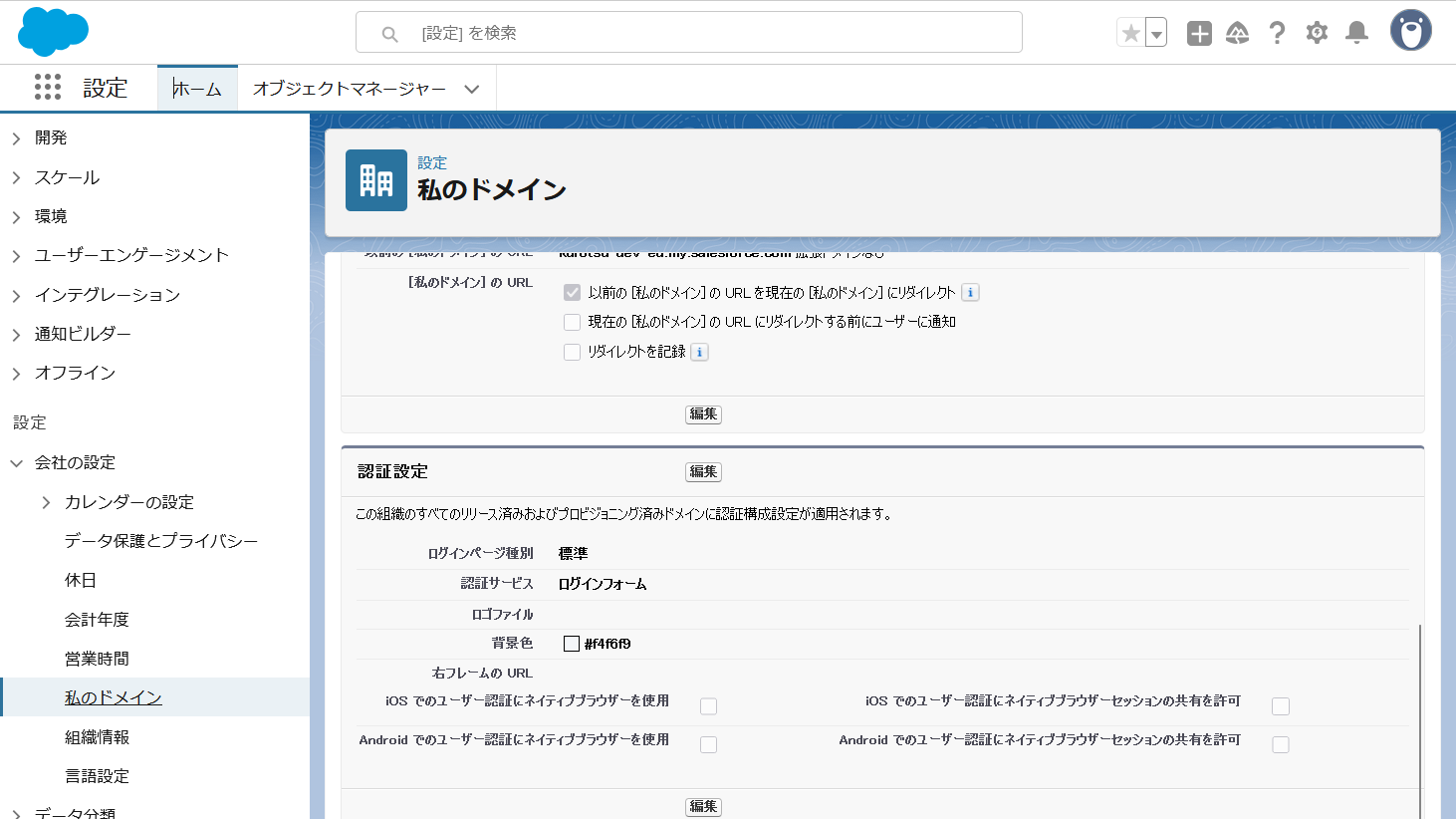This screenshot has width=1456, height=819.
Task: Open the Trailhead guidance icon
Action: coord(1237,33)
